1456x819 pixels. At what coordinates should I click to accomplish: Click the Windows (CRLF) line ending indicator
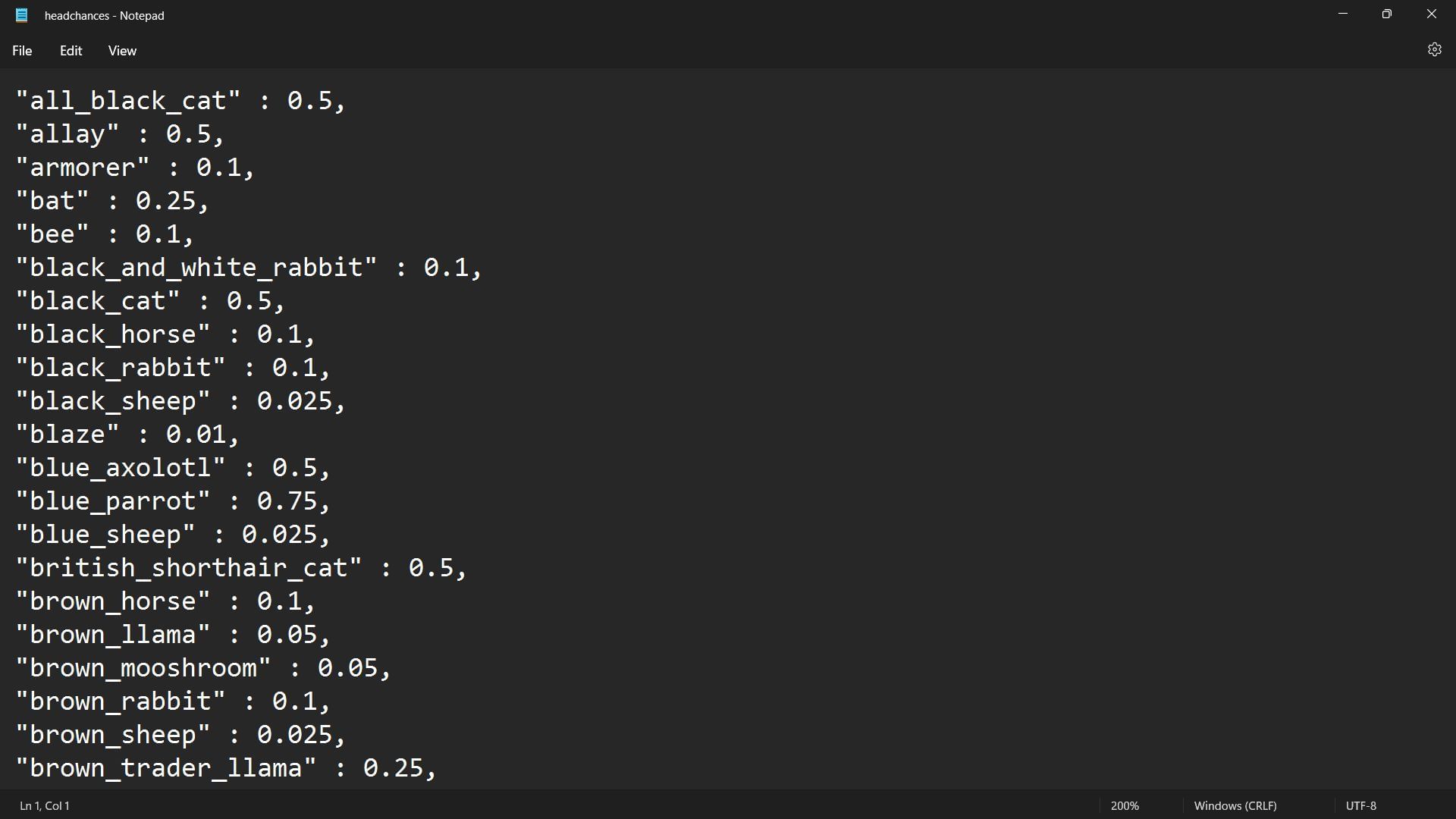(x=1235, y=805)
